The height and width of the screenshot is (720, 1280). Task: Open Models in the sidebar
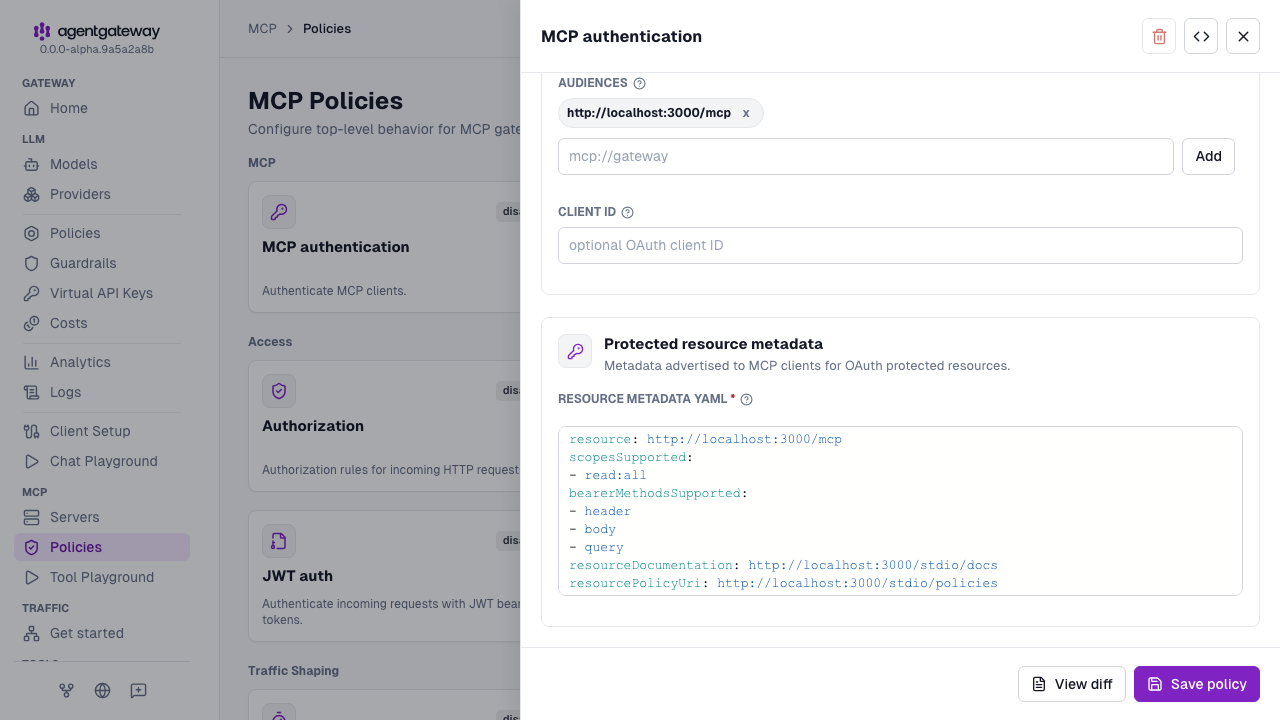point(102,164)
